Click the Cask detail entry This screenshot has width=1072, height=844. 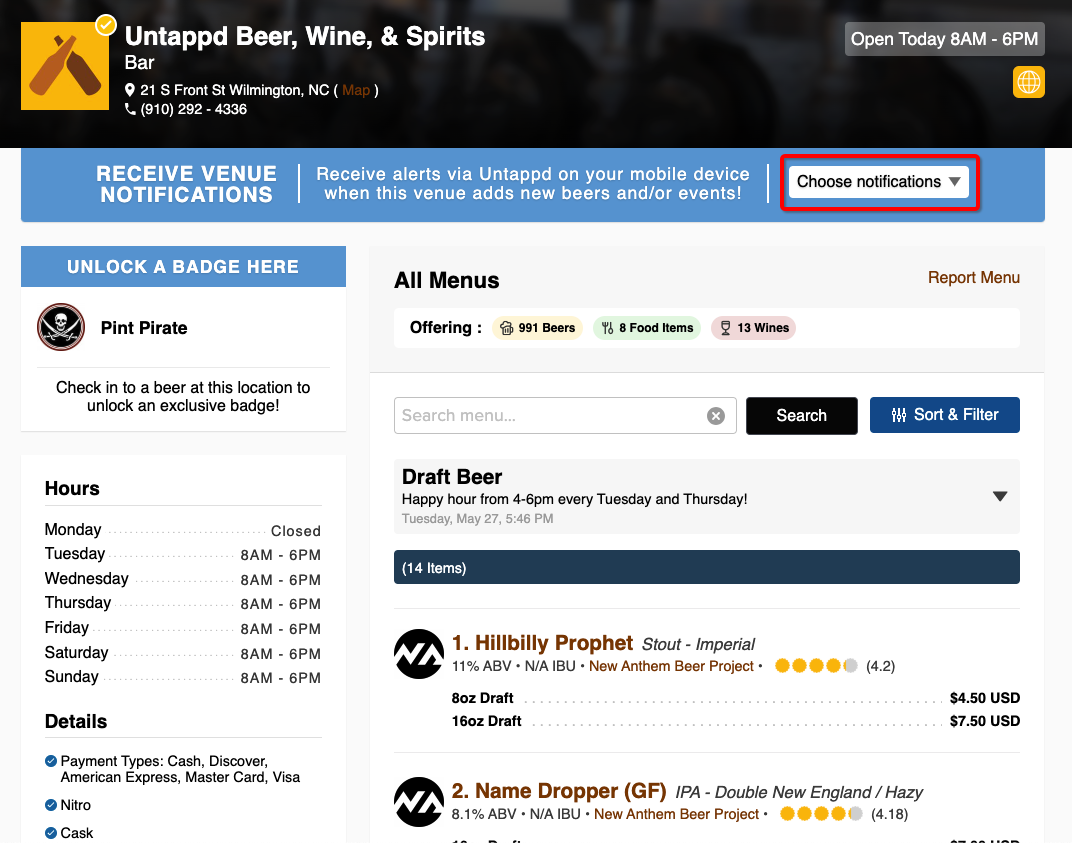[x=69, y=833]
